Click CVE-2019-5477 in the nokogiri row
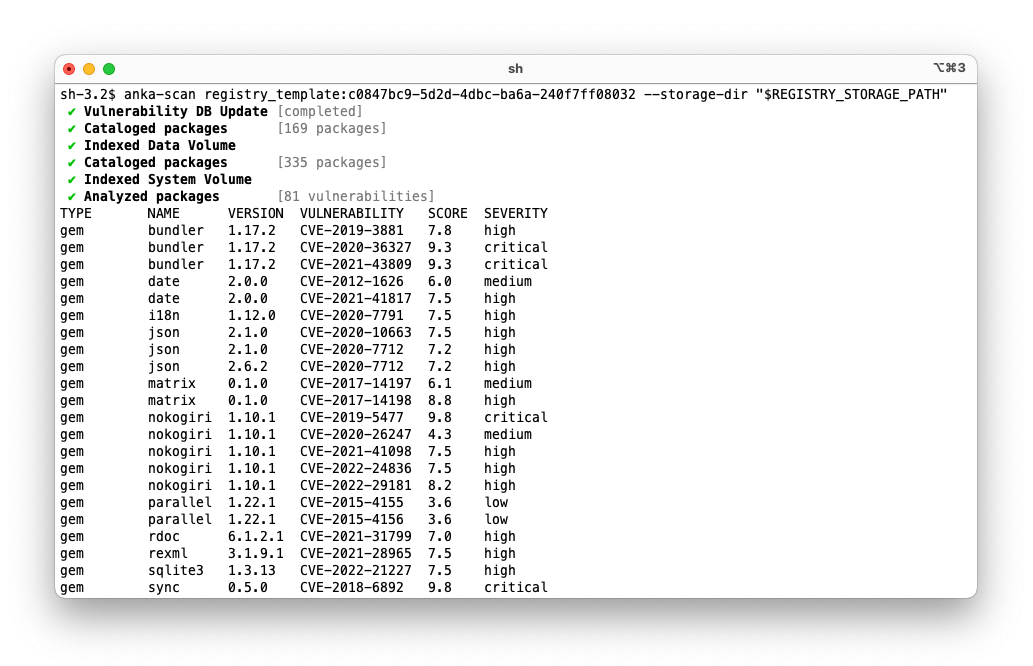Image resolution: width=1033 pixels, height=666 pixels. pos(352,417)
